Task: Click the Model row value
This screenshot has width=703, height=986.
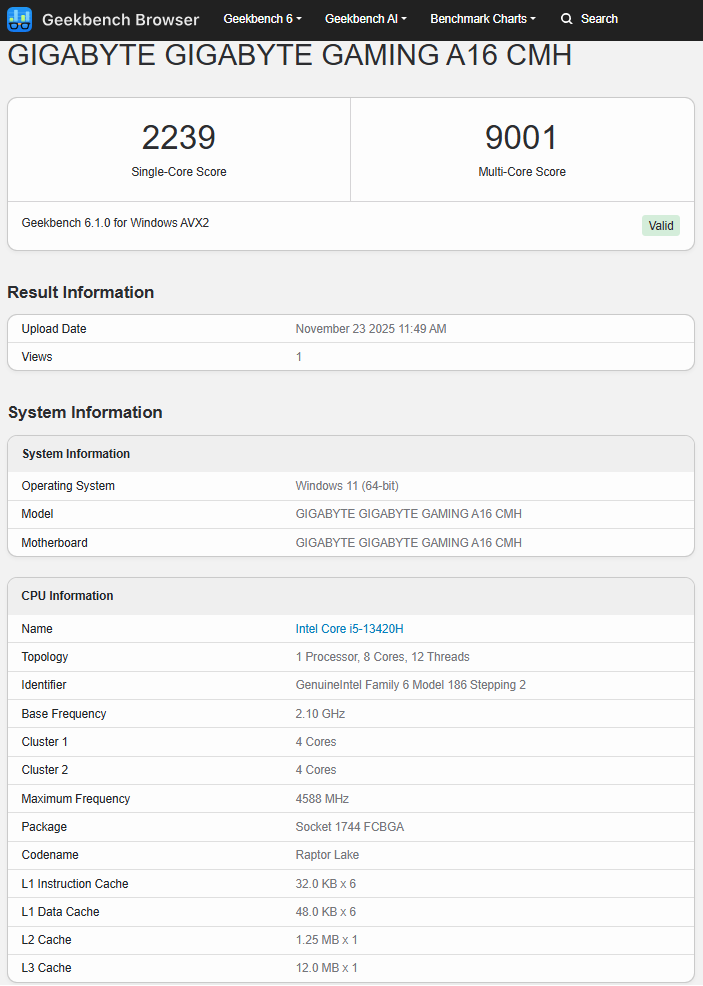Action: pyautogui.click(x=409, y=514)
